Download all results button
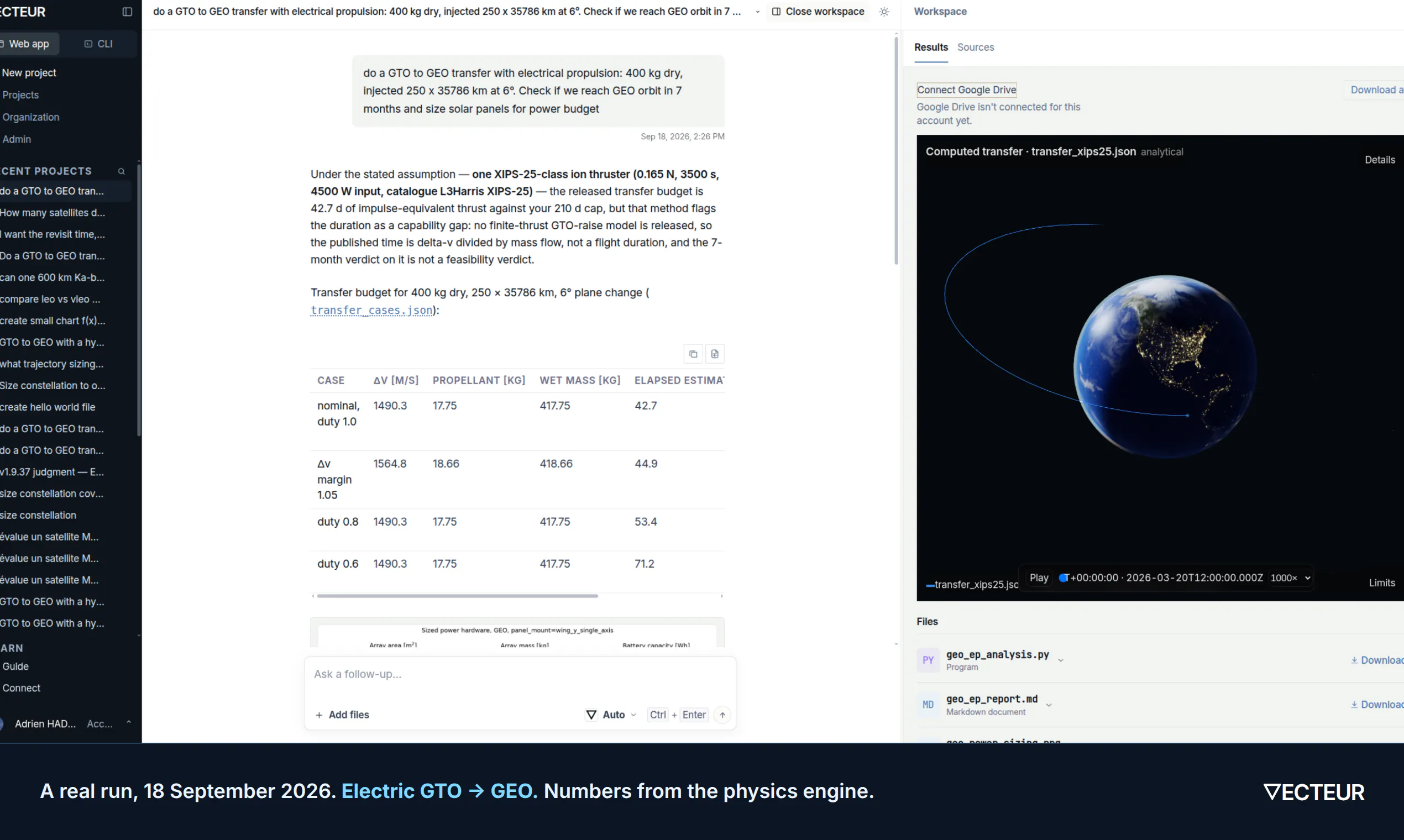The image size is (1404, 840). 1375,90
